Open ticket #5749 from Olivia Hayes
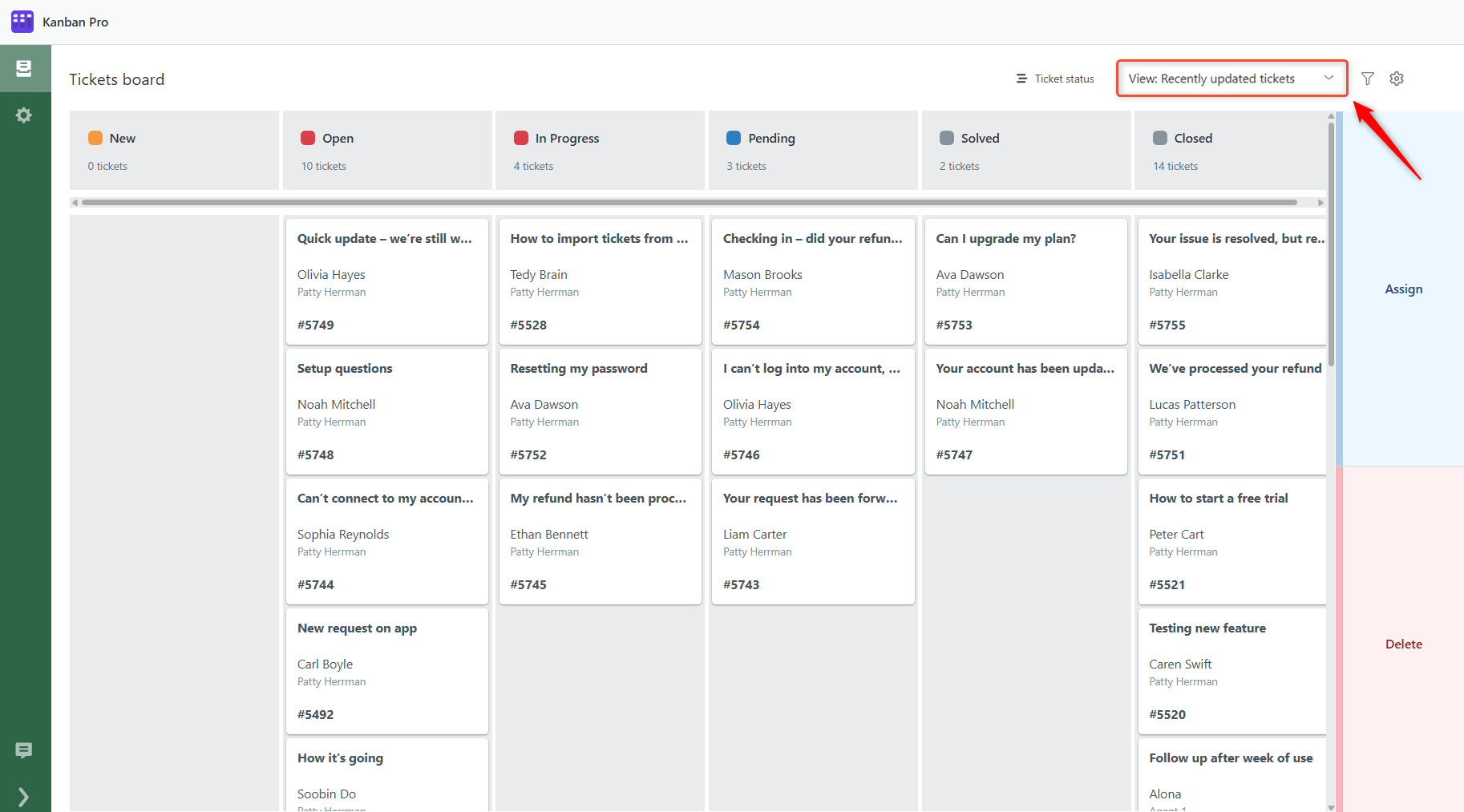 pos(386,281)
